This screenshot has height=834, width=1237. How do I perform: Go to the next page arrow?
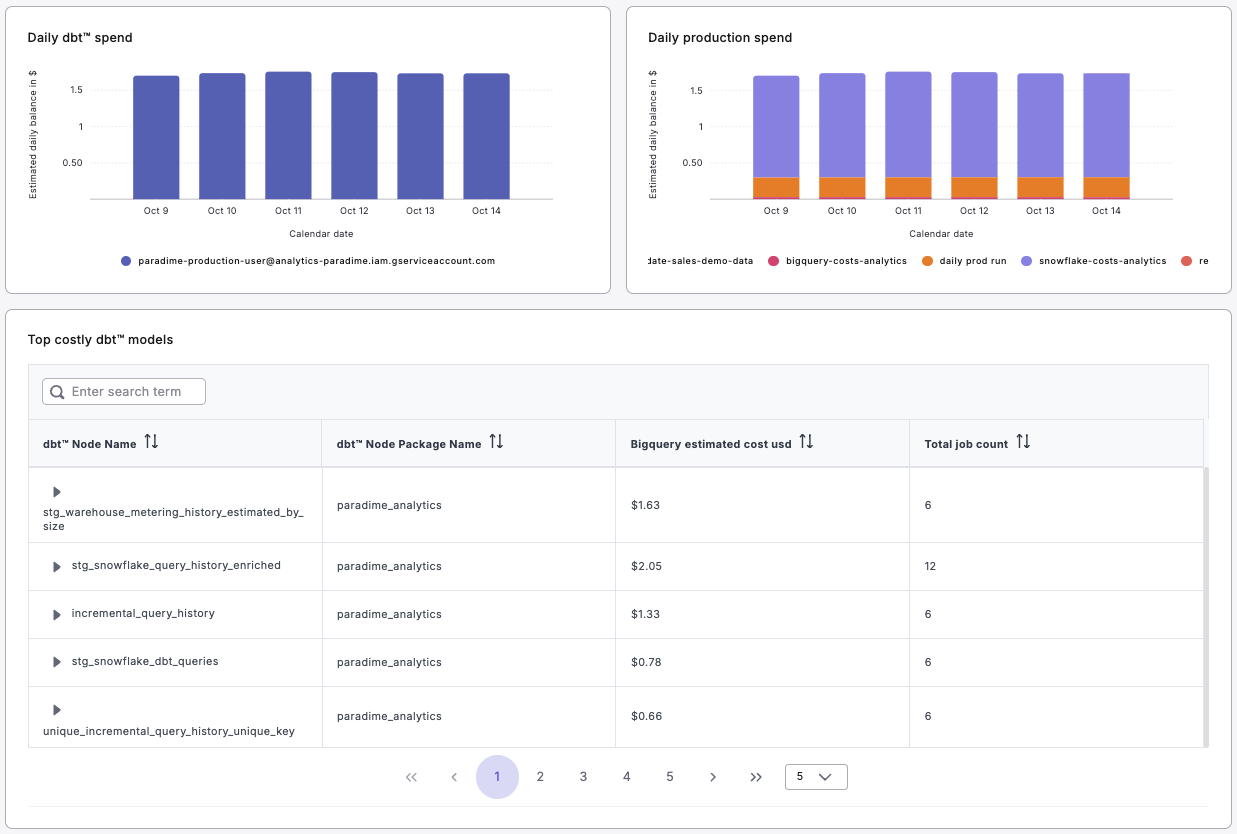pos(713,777)
